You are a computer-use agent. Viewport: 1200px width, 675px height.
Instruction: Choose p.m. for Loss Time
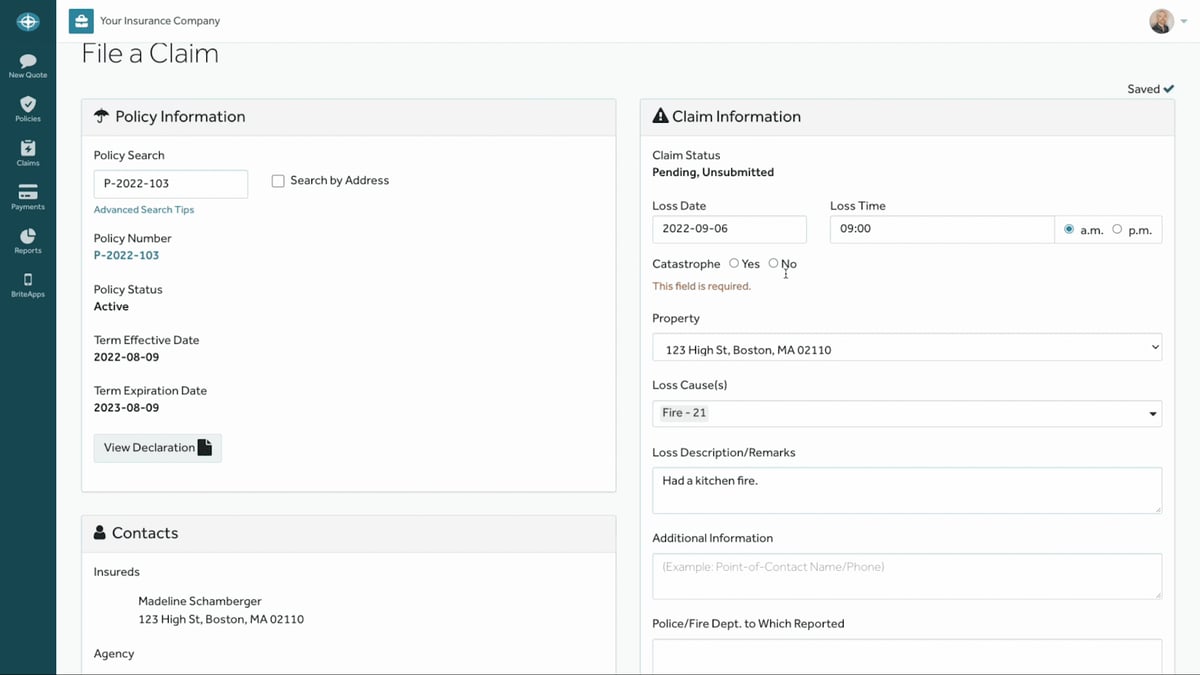(x=1117, y=228)
